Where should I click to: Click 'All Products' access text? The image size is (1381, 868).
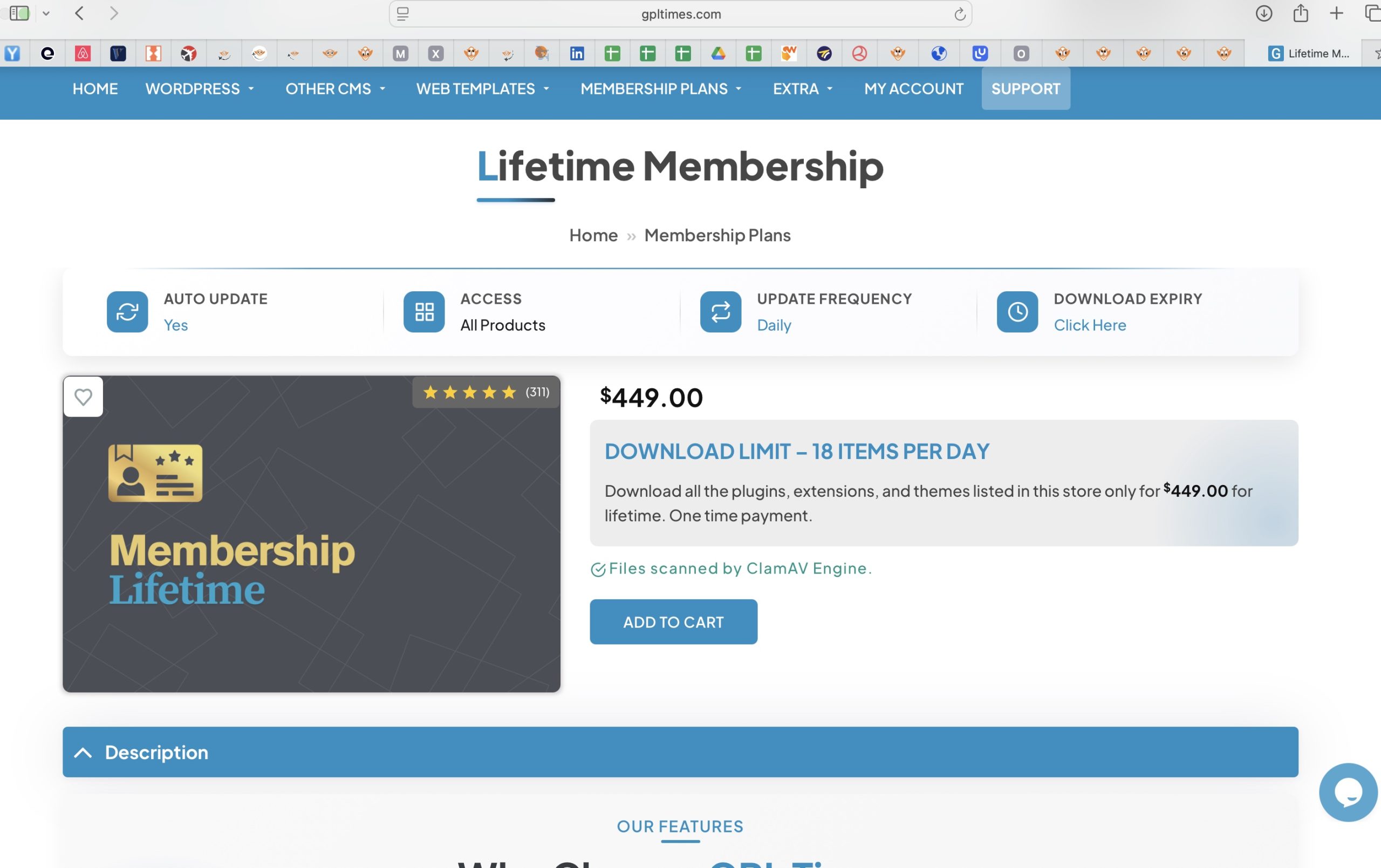coord(502,325)
